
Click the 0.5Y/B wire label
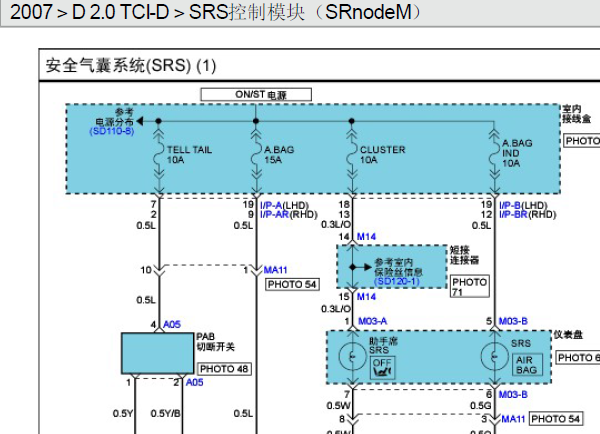coord(166,414)
